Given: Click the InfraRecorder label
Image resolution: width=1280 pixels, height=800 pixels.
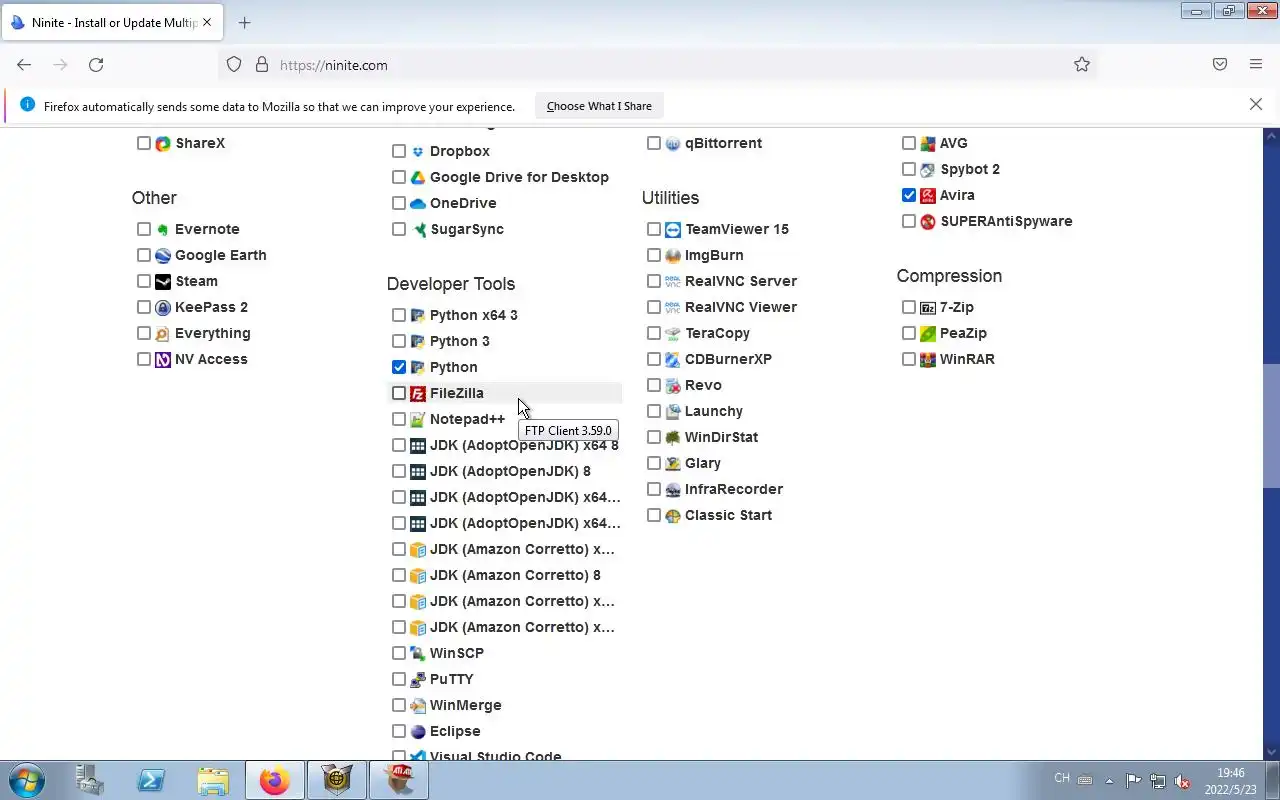Looking at the screenshot, I should 734,489.
